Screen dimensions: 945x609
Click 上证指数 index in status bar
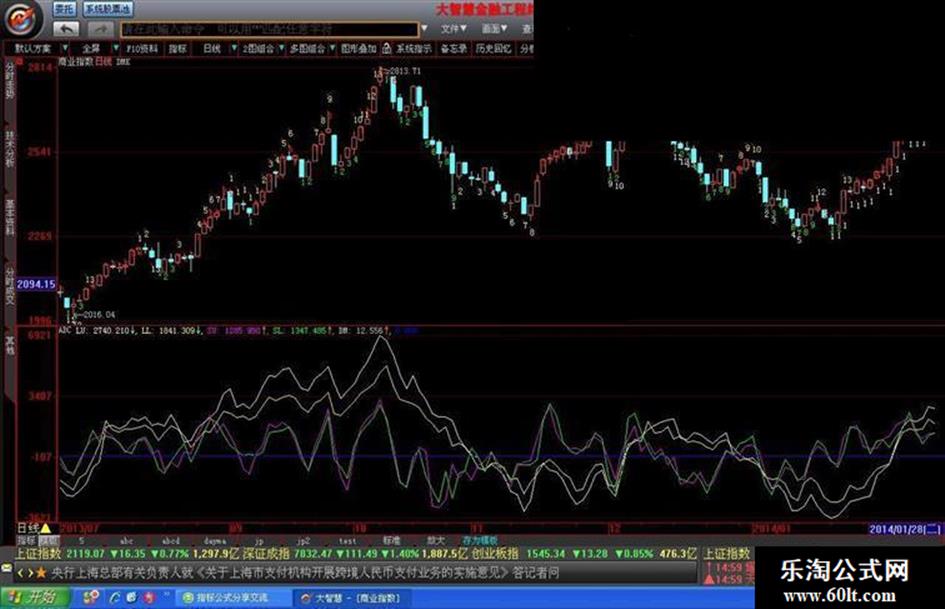click(x=39, y=554)
